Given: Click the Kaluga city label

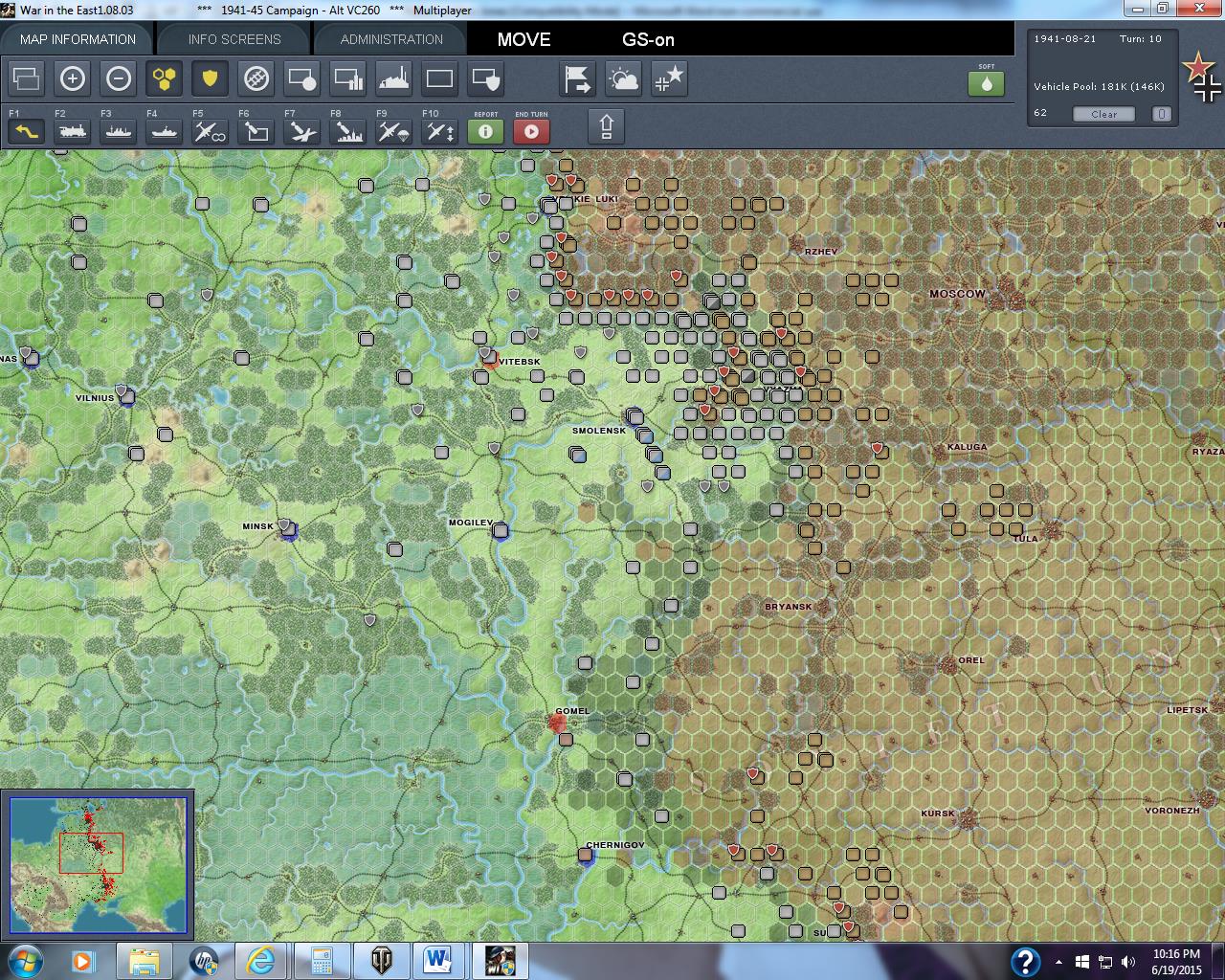Looking at the screenshot, I should coord(967,447).
